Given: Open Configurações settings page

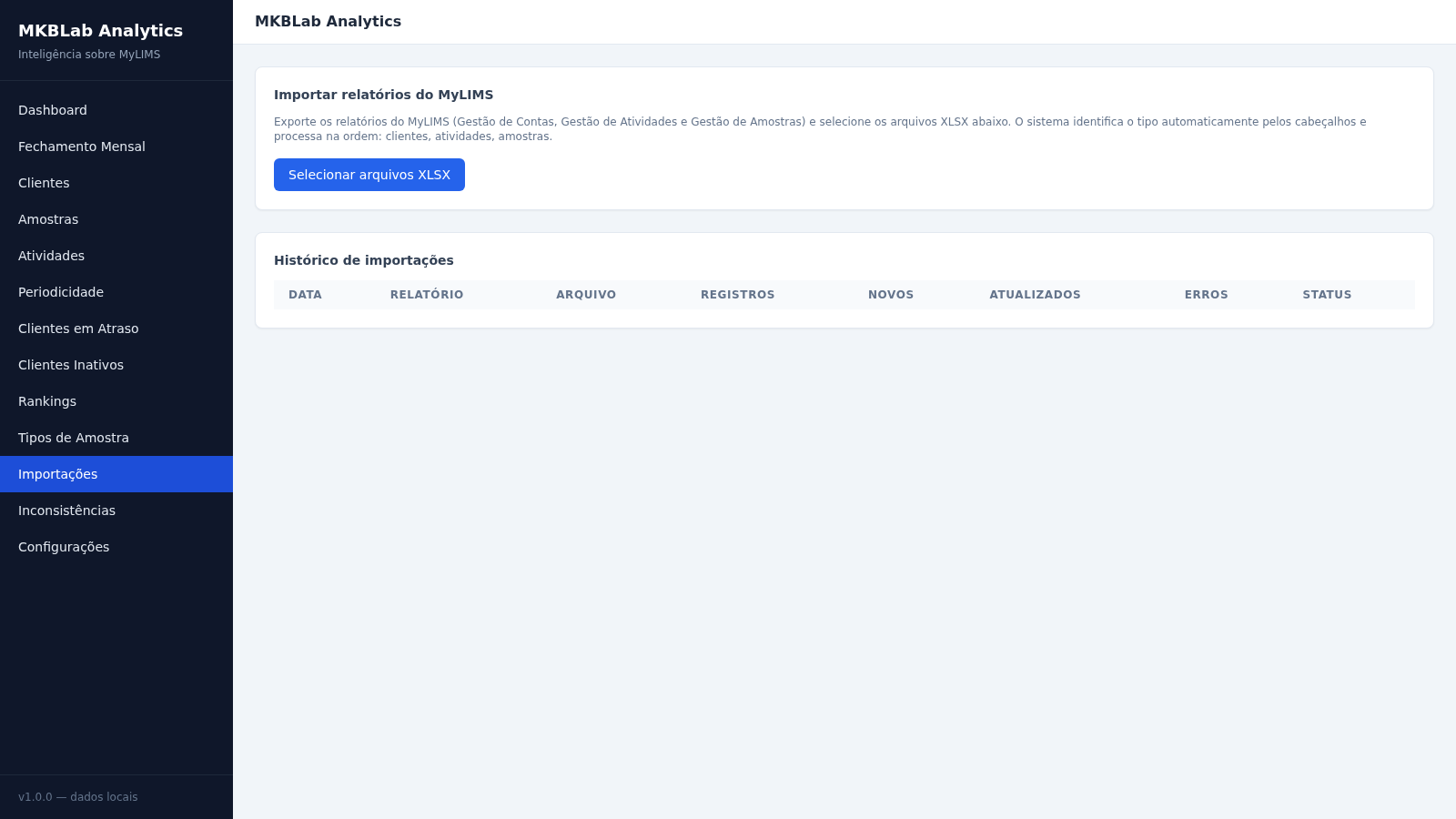Looking at the screenshot, I should [116, 547].
